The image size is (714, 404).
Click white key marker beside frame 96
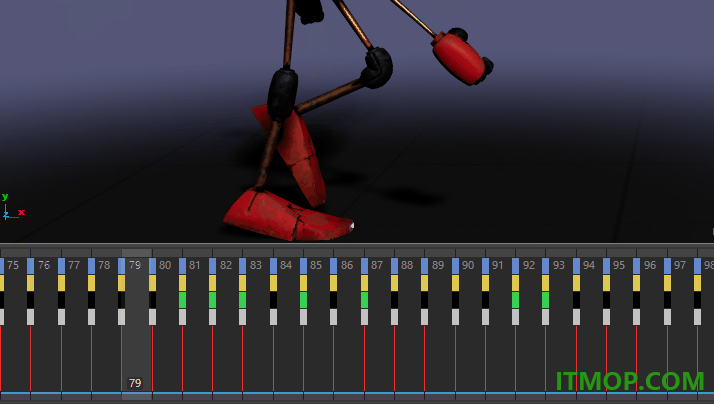pyautogui.click(x=637, y=317)
